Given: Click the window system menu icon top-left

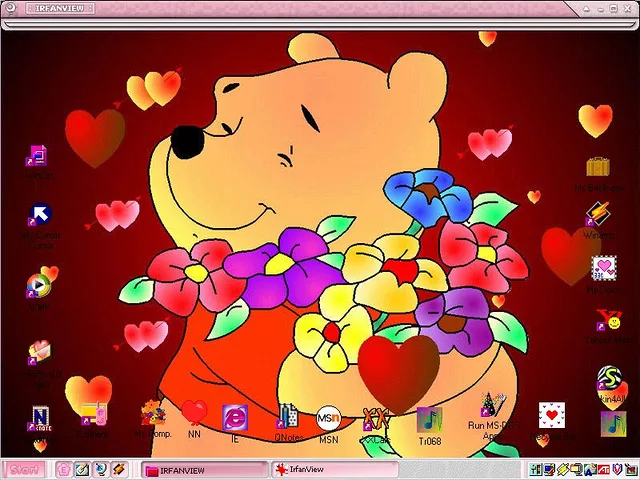Looking at the screenshot, I should [x=11, y=8].
